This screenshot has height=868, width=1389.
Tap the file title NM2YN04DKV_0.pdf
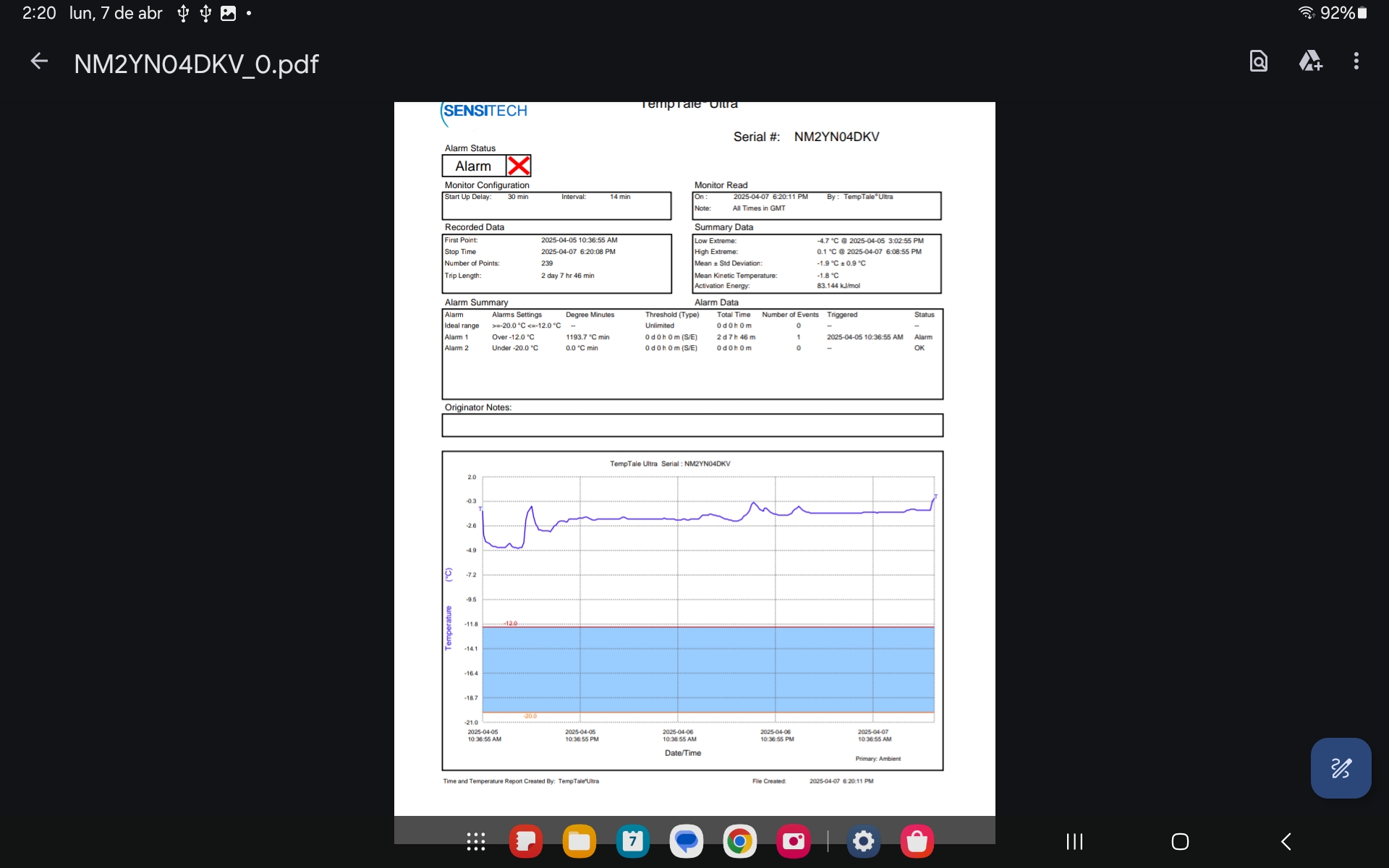pyautogui.click(x=196, y=64)
